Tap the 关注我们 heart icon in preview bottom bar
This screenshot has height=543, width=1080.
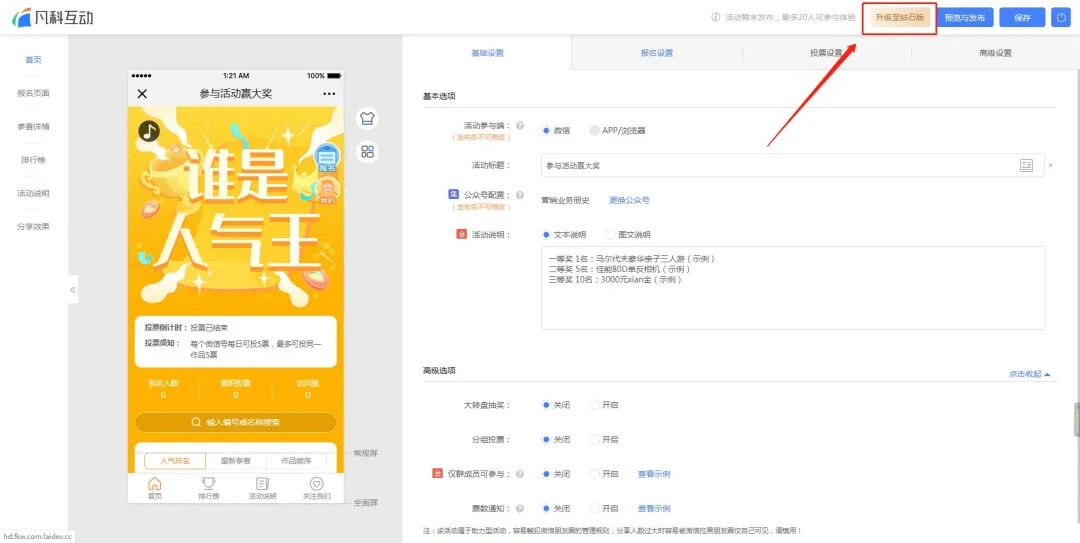316,488
